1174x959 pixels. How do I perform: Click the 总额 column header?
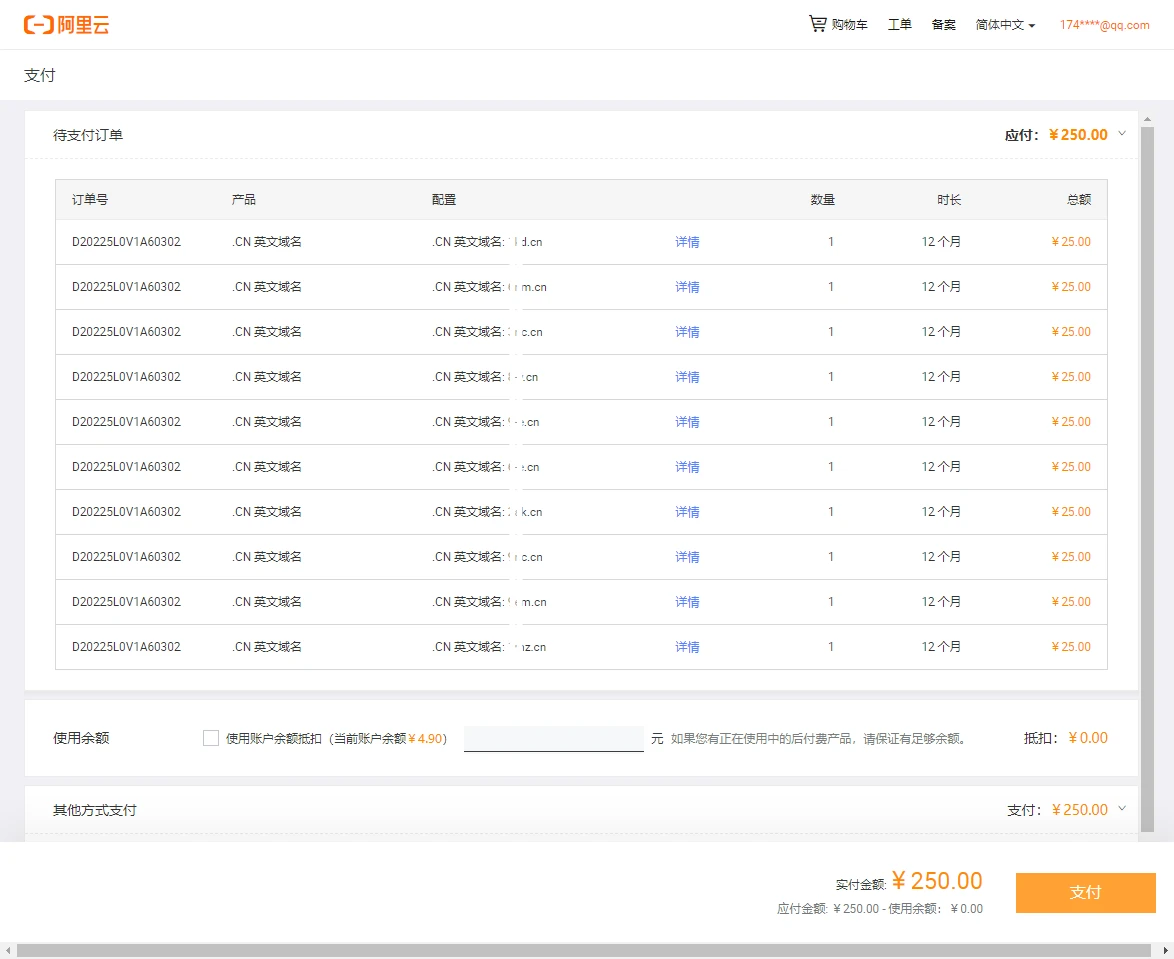pos(1078,200)
